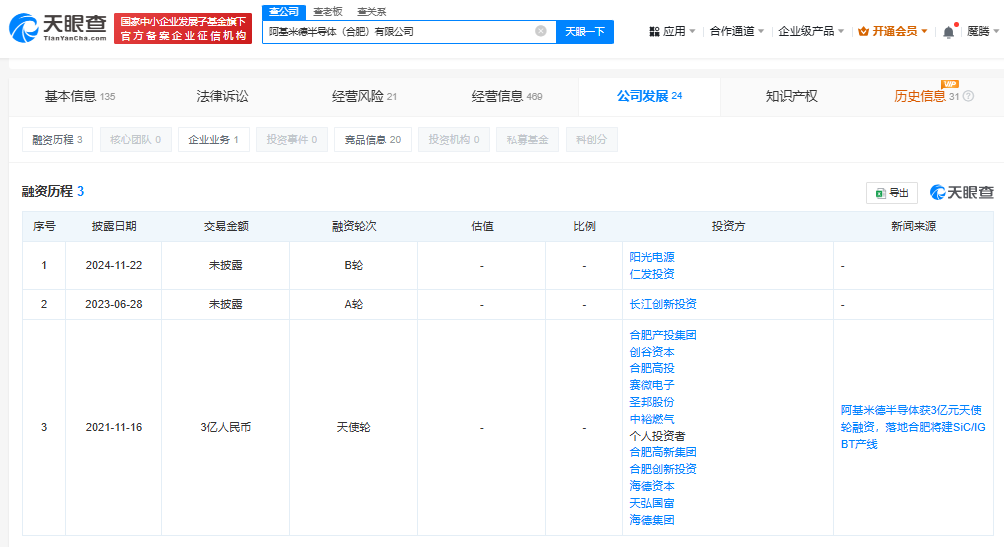Select the 核心团队 0 sub-tab

[x=136, y=140]
